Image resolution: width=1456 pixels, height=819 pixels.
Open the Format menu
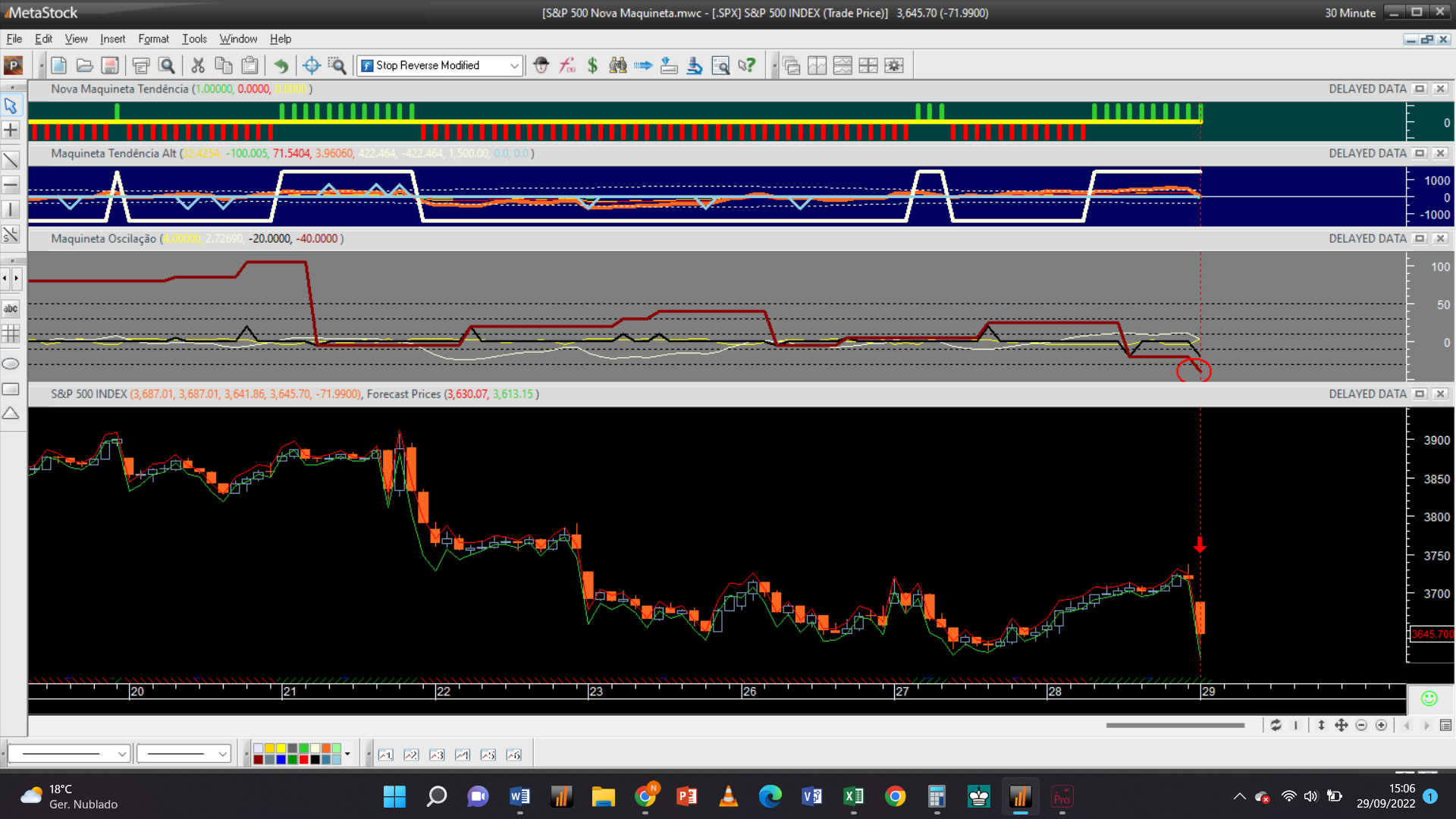pos(153,39)
